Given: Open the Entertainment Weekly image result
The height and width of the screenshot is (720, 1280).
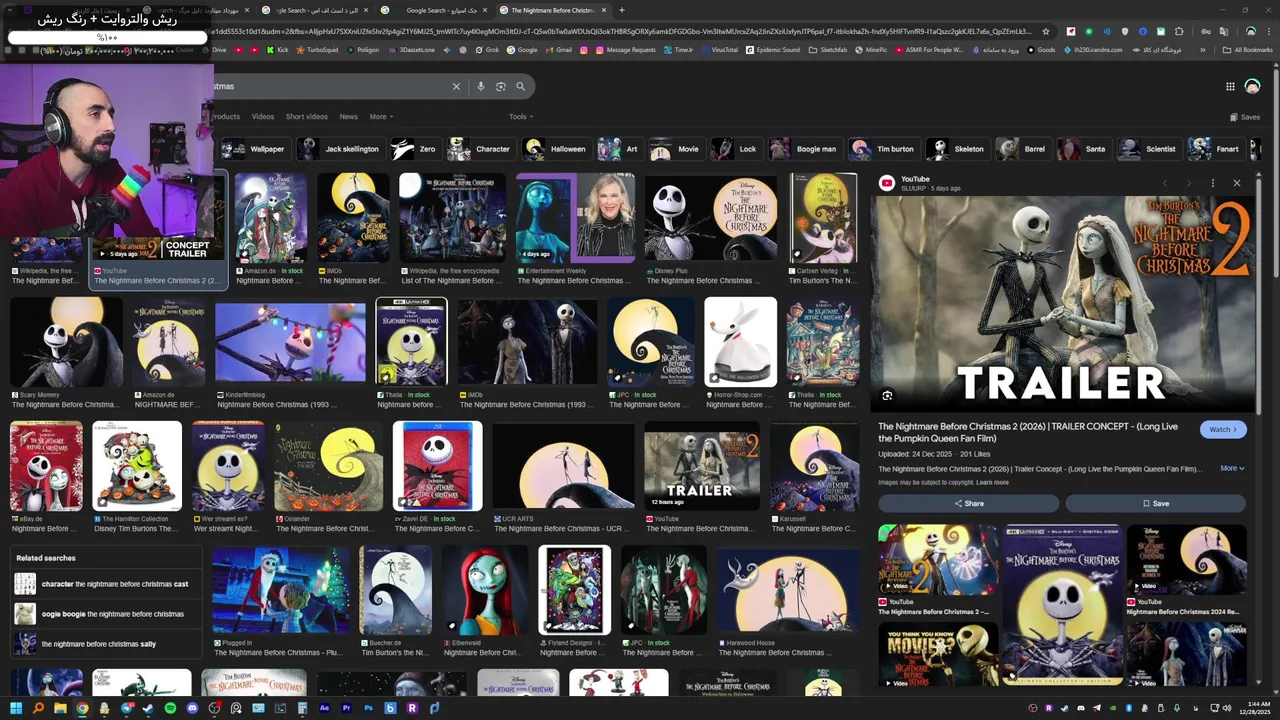Looking at the screenshot, I should coord(575,218).
